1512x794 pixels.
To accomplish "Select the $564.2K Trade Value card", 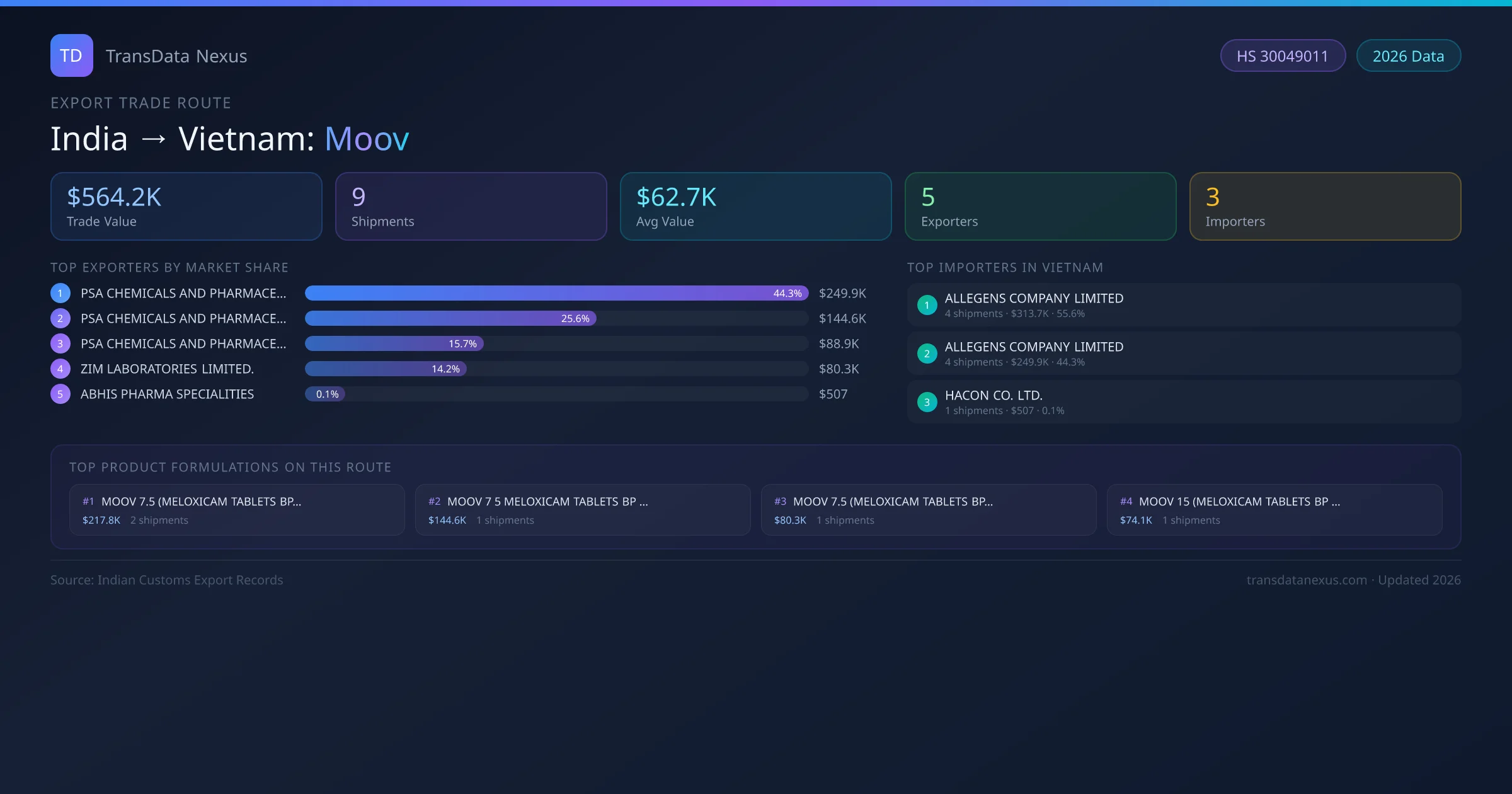I will pyautogui.click(x=186, y=207).
